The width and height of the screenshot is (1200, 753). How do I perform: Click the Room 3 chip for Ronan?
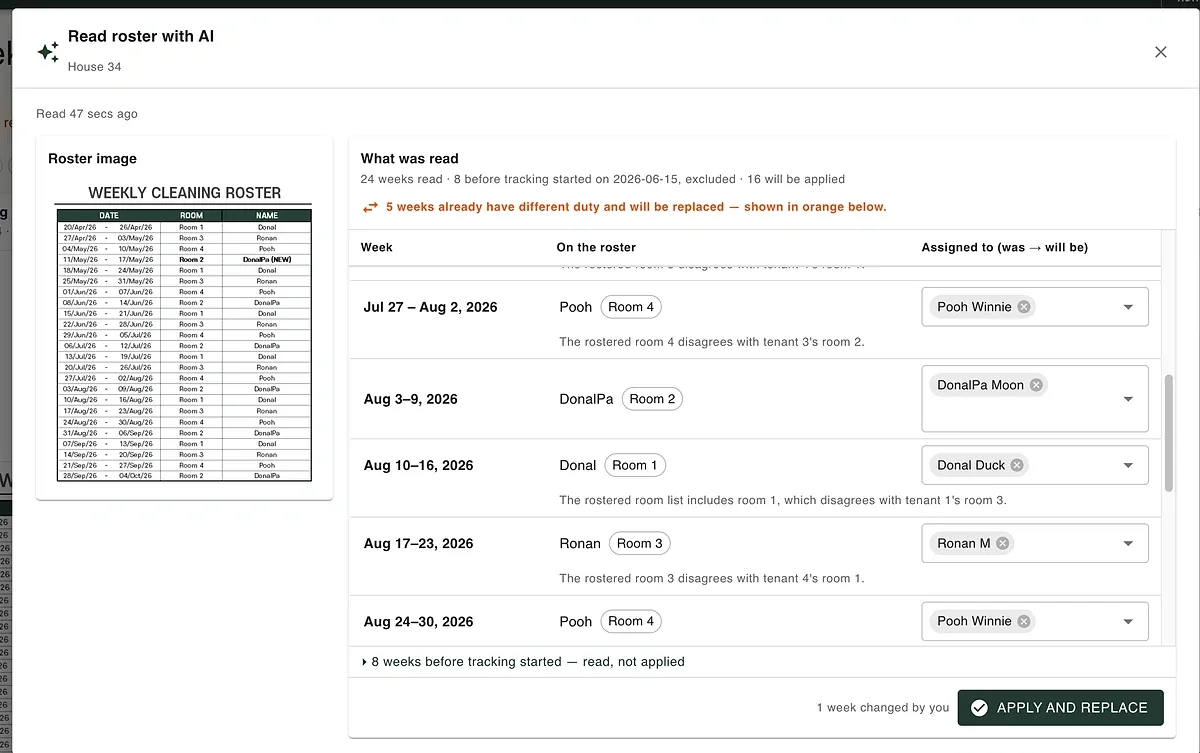click(639, 543)
